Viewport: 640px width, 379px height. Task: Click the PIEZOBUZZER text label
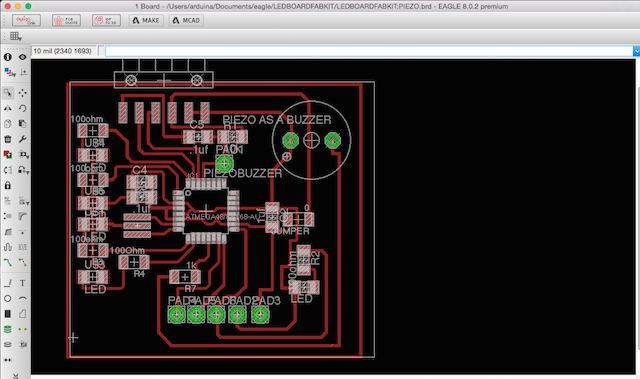coord(243,173)
